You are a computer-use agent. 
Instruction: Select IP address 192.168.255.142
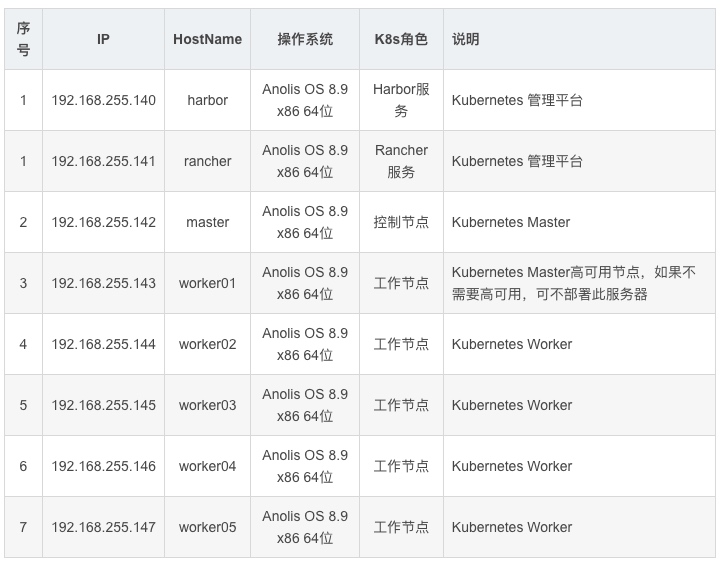pyautogui.click(x=104, y=222)
